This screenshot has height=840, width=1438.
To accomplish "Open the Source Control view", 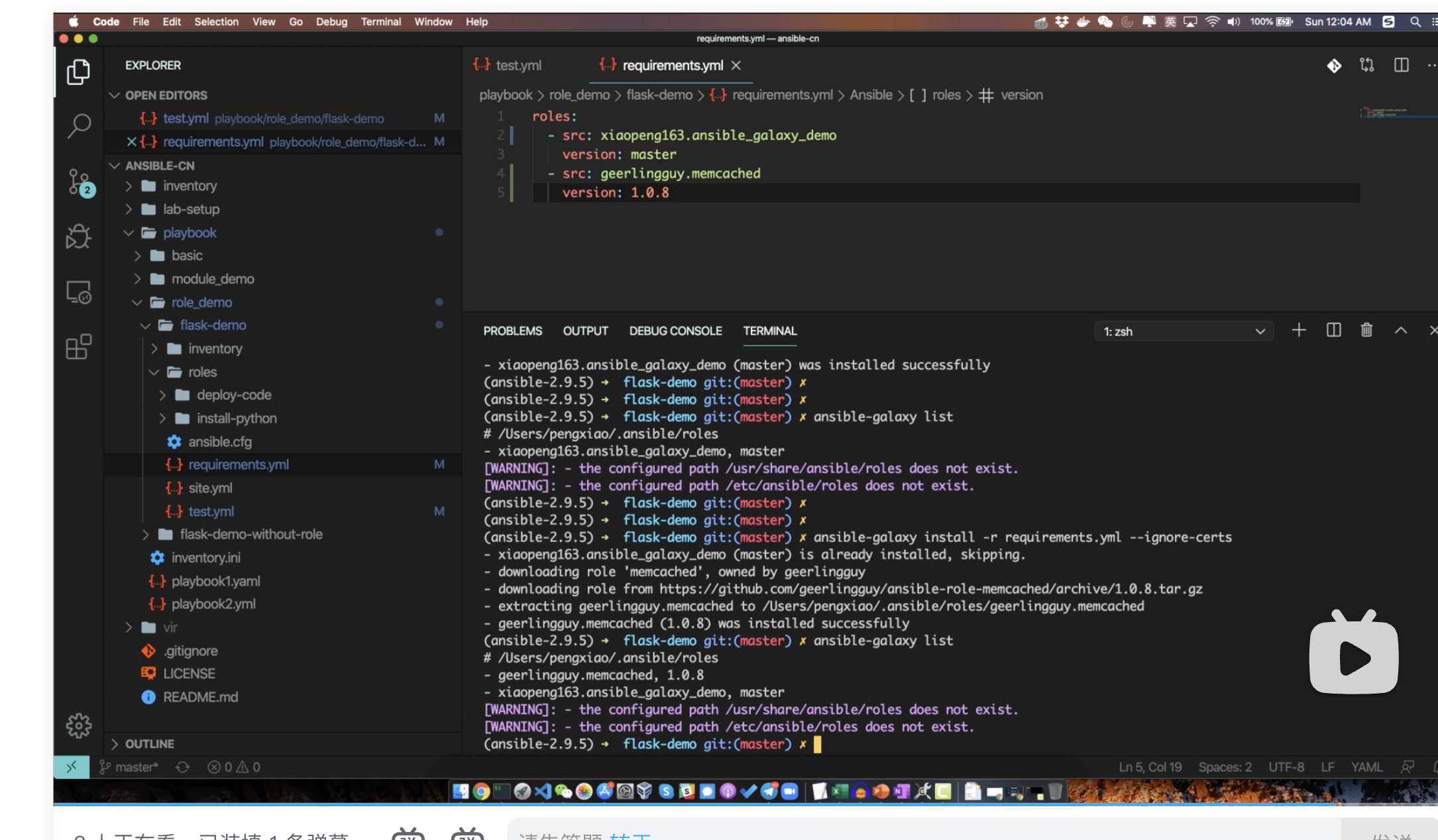I will coord(79,182).
